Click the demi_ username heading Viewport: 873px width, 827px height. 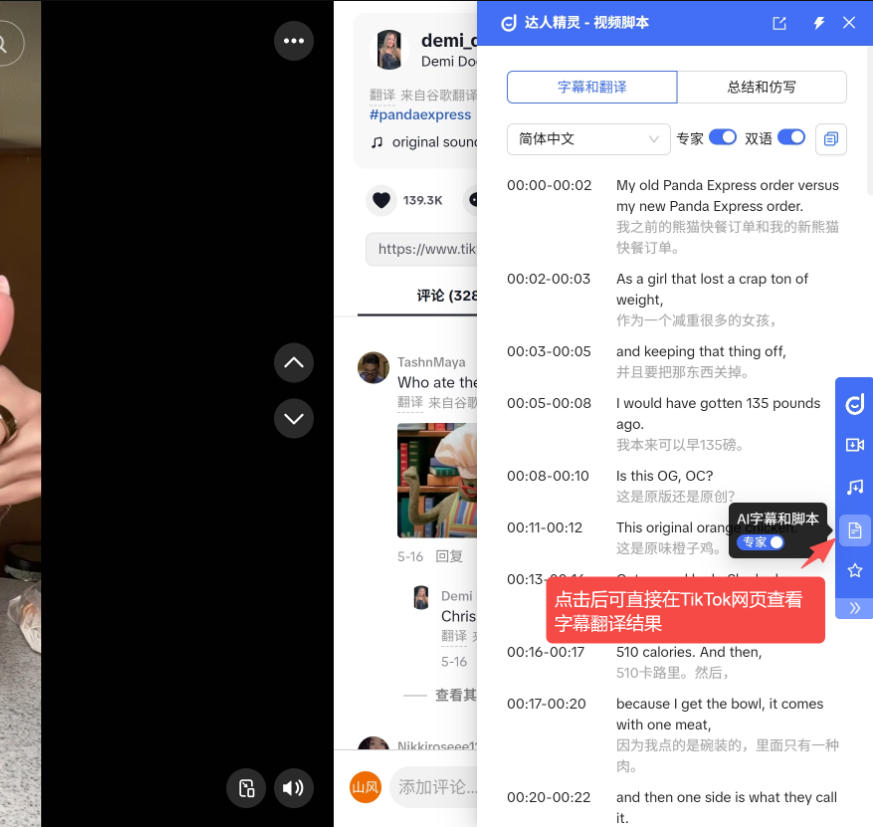449,41
